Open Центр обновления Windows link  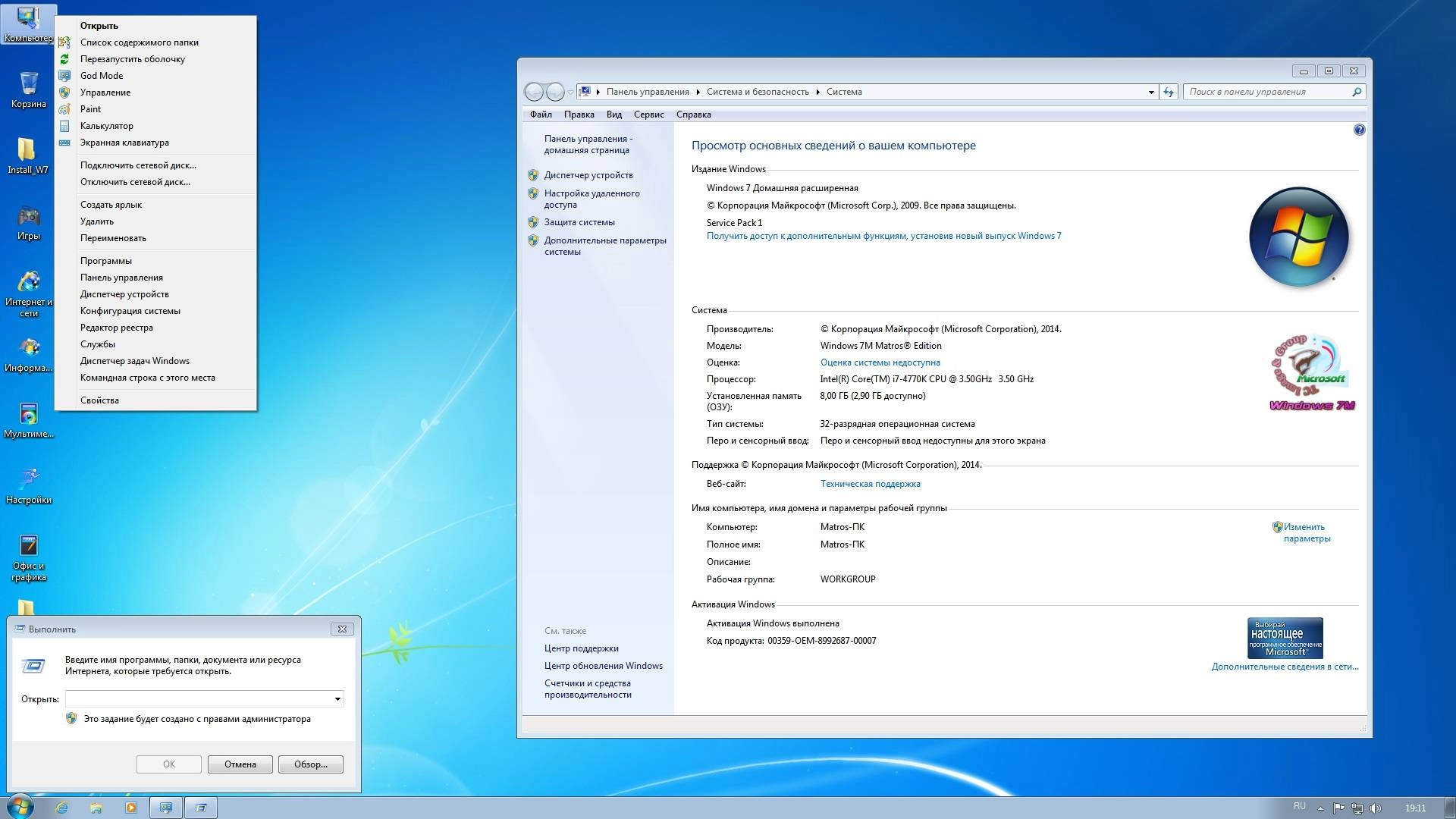click(603, 666)
